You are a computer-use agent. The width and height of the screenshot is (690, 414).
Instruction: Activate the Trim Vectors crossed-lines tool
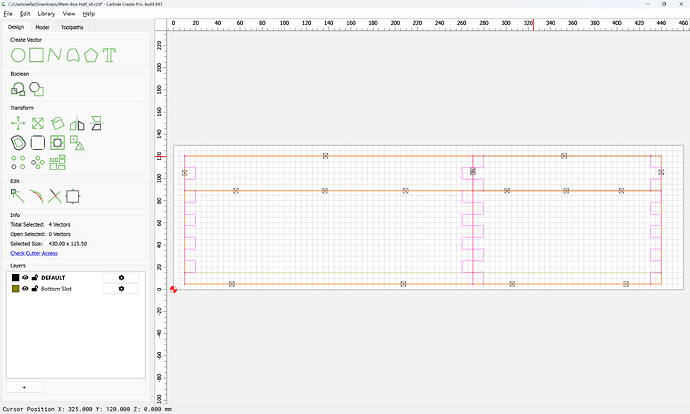coord(55,196)
